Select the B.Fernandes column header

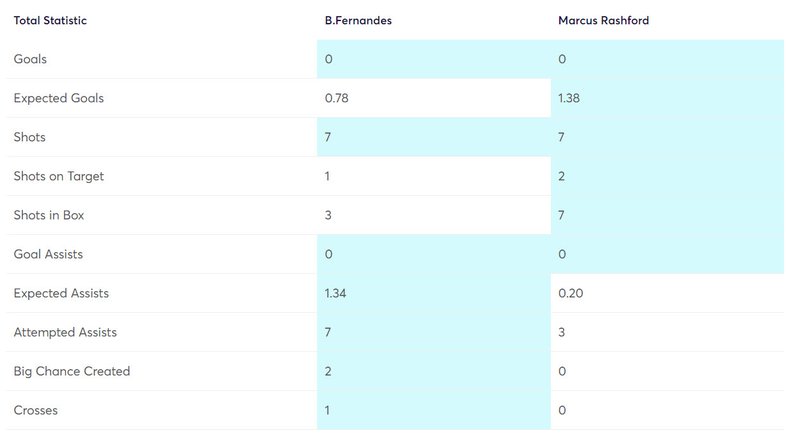(x=358, y=20)
